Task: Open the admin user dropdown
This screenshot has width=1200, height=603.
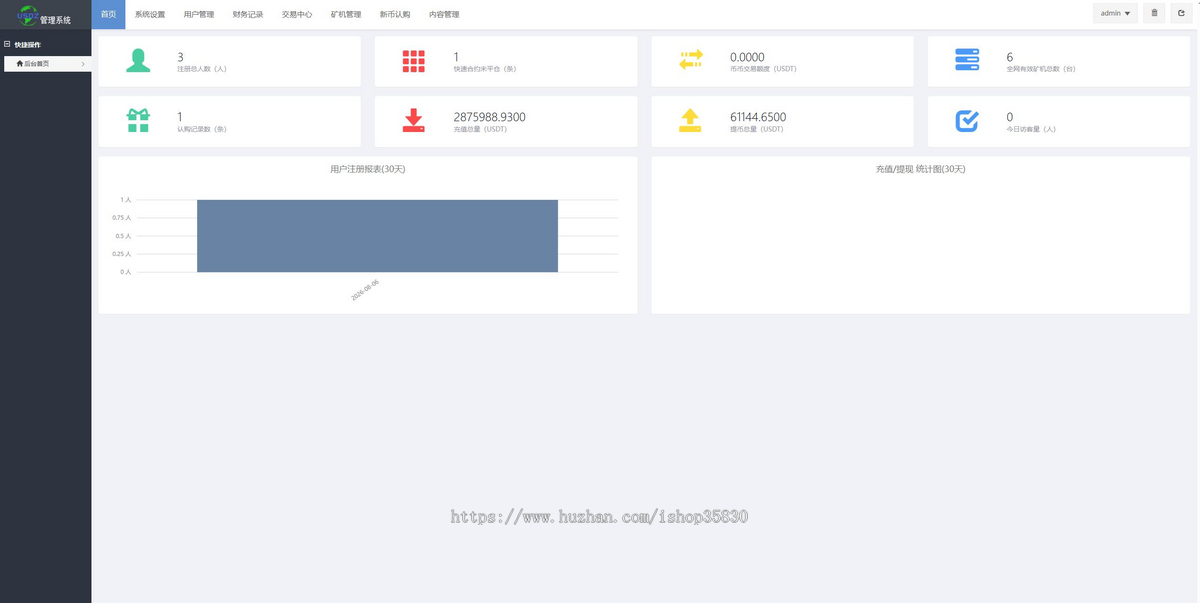Action: (1115, 13)
